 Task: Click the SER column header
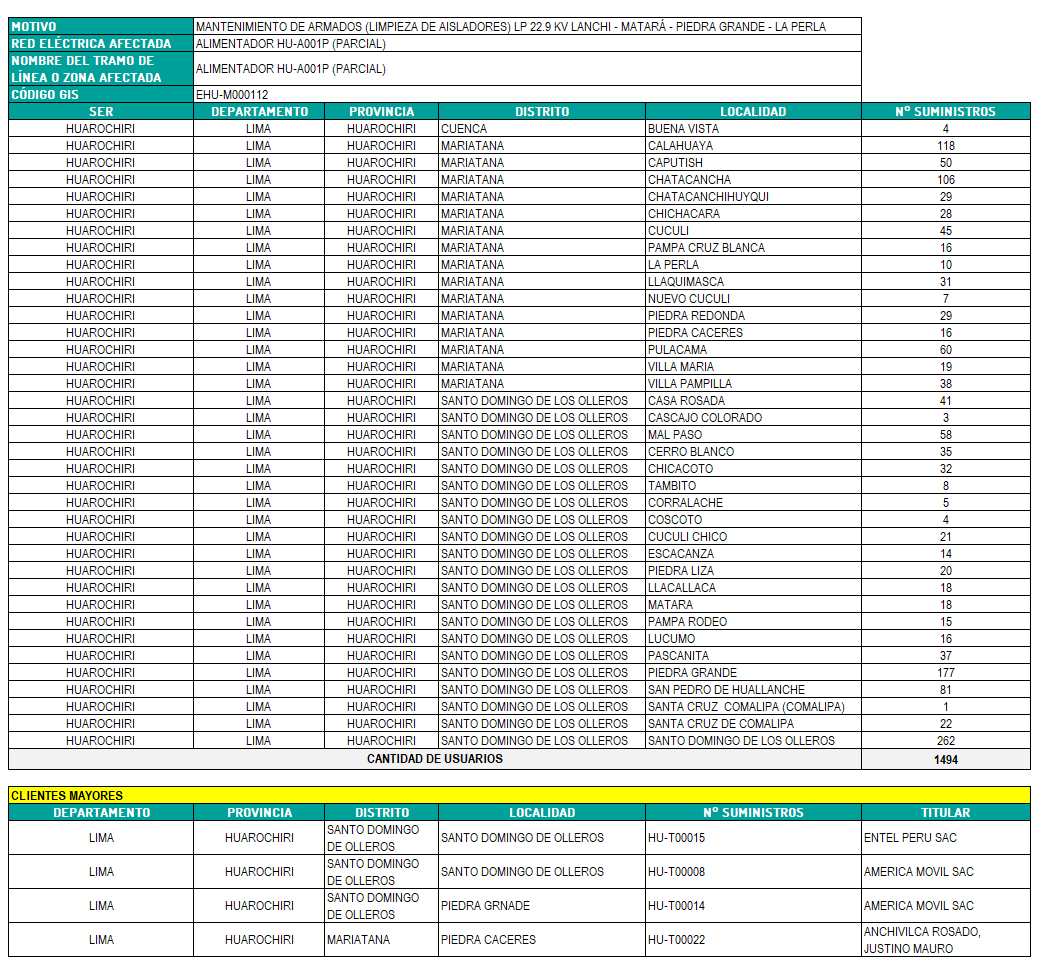(x=100, y=111)
